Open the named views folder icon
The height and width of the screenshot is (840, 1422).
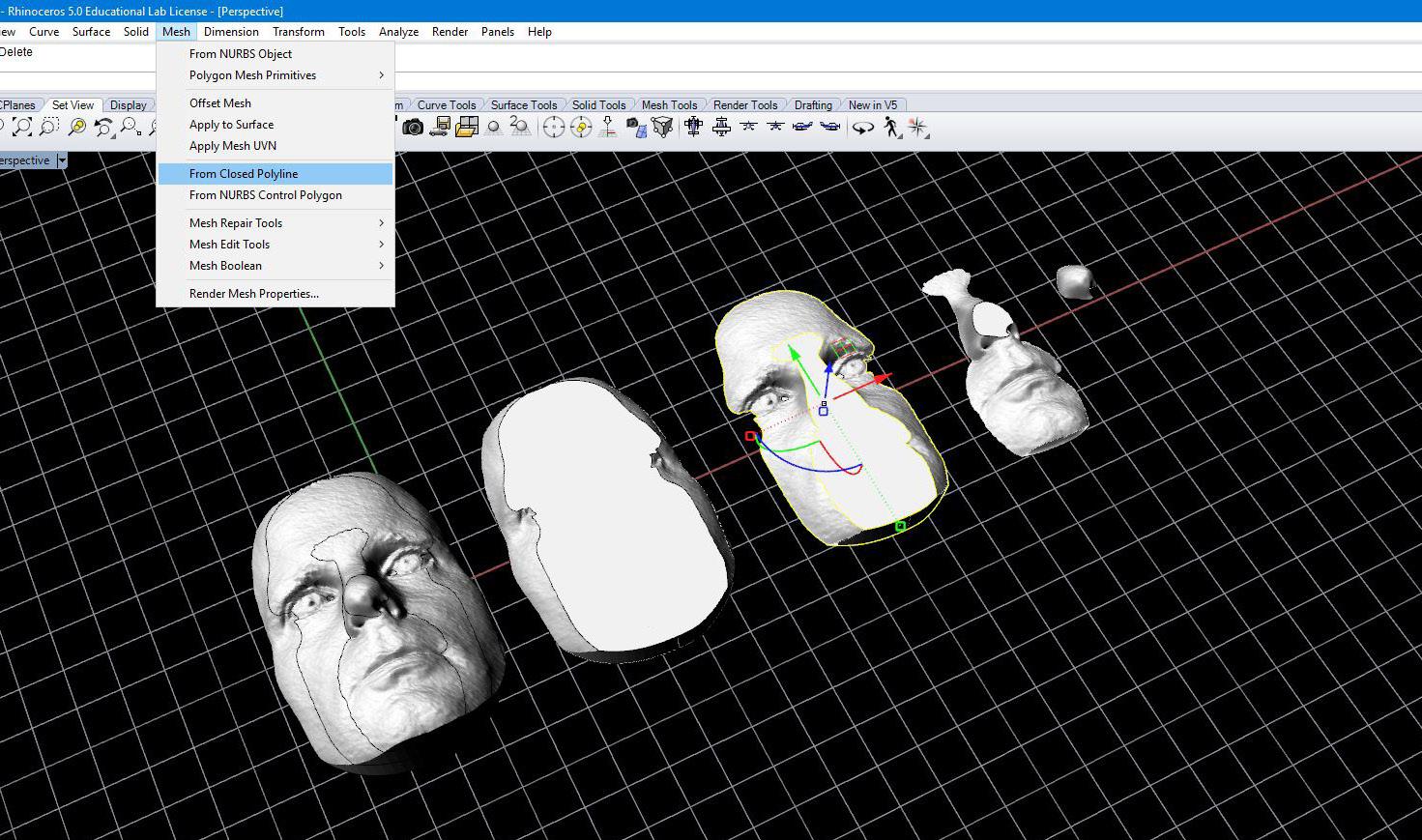pyautogui.click(x=468, y=127)
